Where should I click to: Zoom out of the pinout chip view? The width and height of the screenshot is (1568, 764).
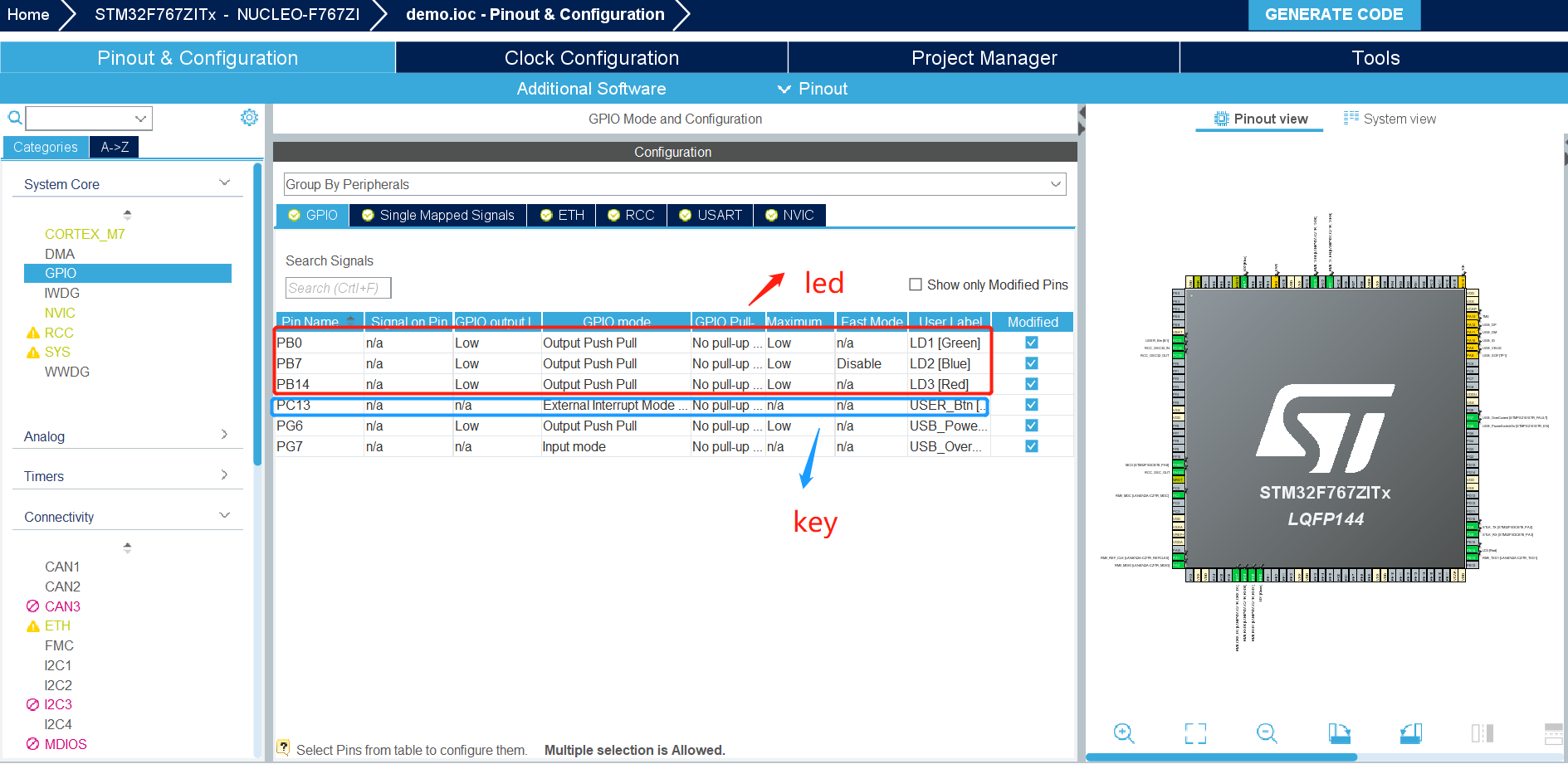1267,733
